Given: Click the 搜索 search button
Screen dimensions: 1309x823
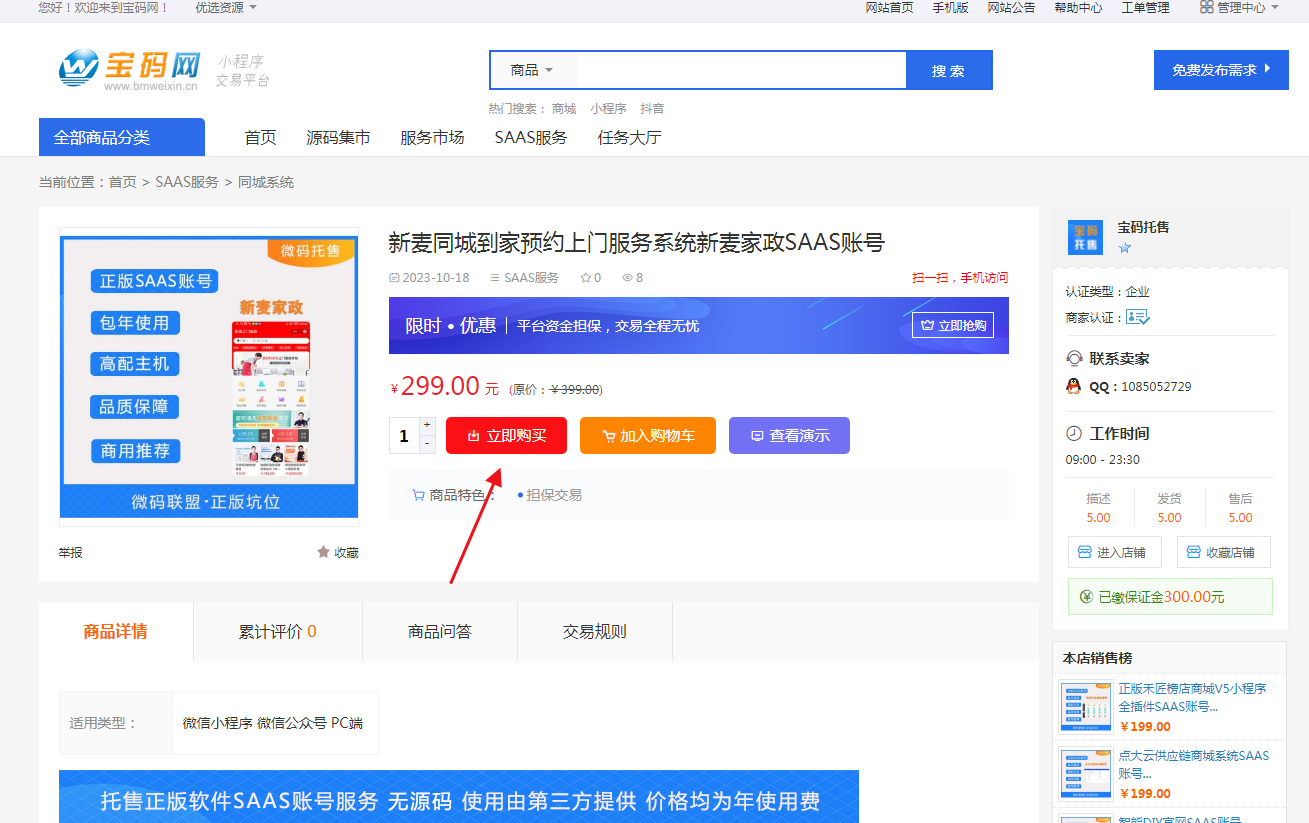Looking at the screenshot, I should pyautogui.click(x=949, y=70).
